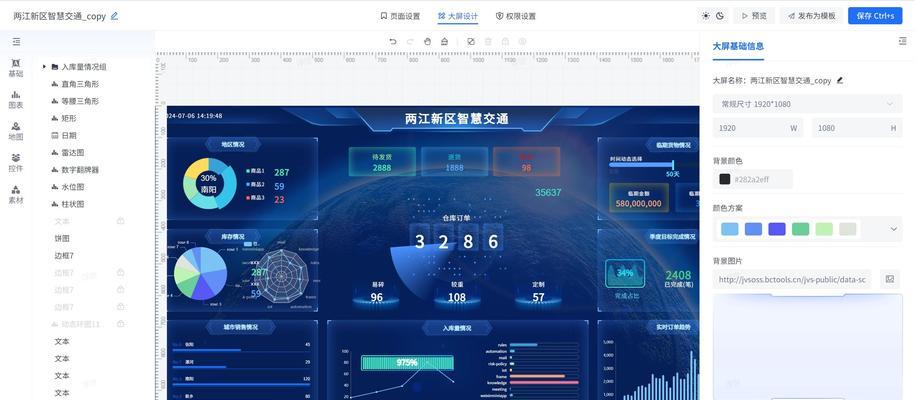Image resolution: width=915 pixels, height=400 pixels.
Task: Expand the 入库量情况组 layer group
Action: pyautogui.click(x=44, y=67)
